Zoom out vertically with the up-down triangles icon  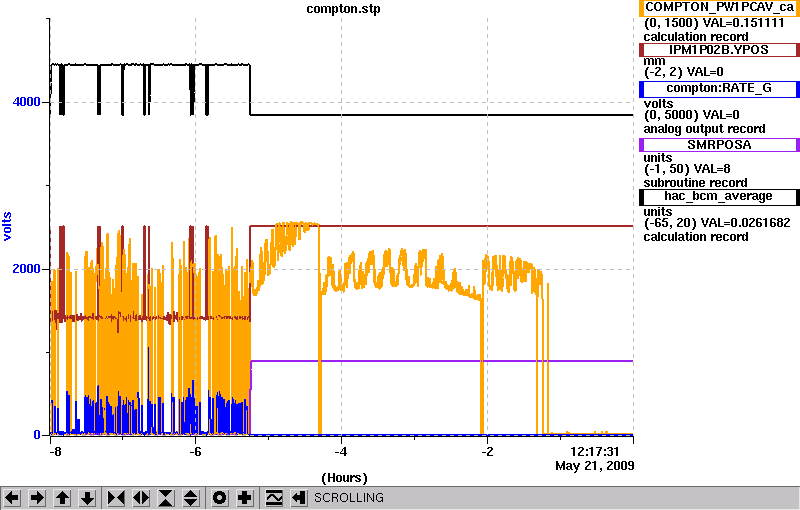[x=190, y=498]
